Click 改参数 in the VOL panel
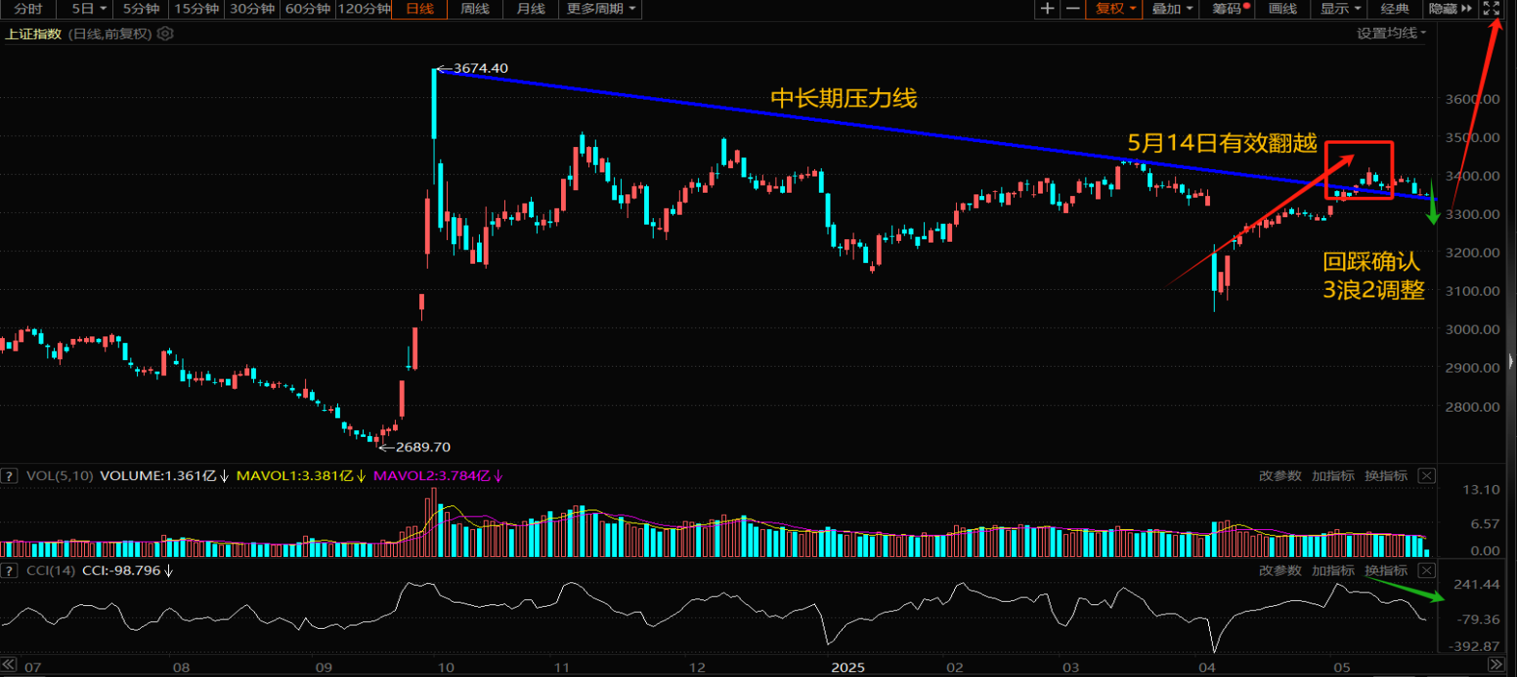 (x=1280, y=476)
